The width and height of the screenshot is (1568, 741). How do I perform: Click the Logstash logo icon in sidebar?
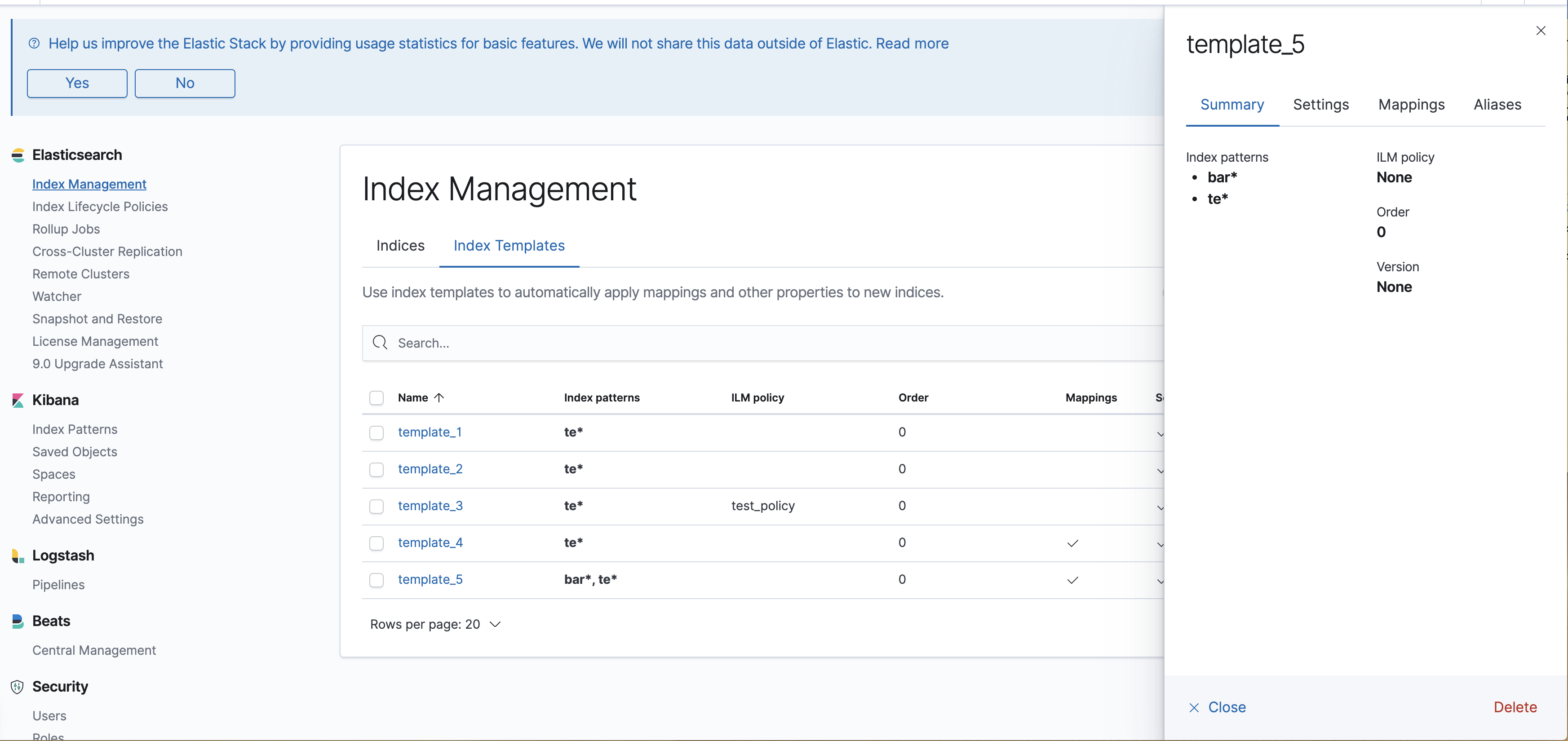click(x=18, y=556)
